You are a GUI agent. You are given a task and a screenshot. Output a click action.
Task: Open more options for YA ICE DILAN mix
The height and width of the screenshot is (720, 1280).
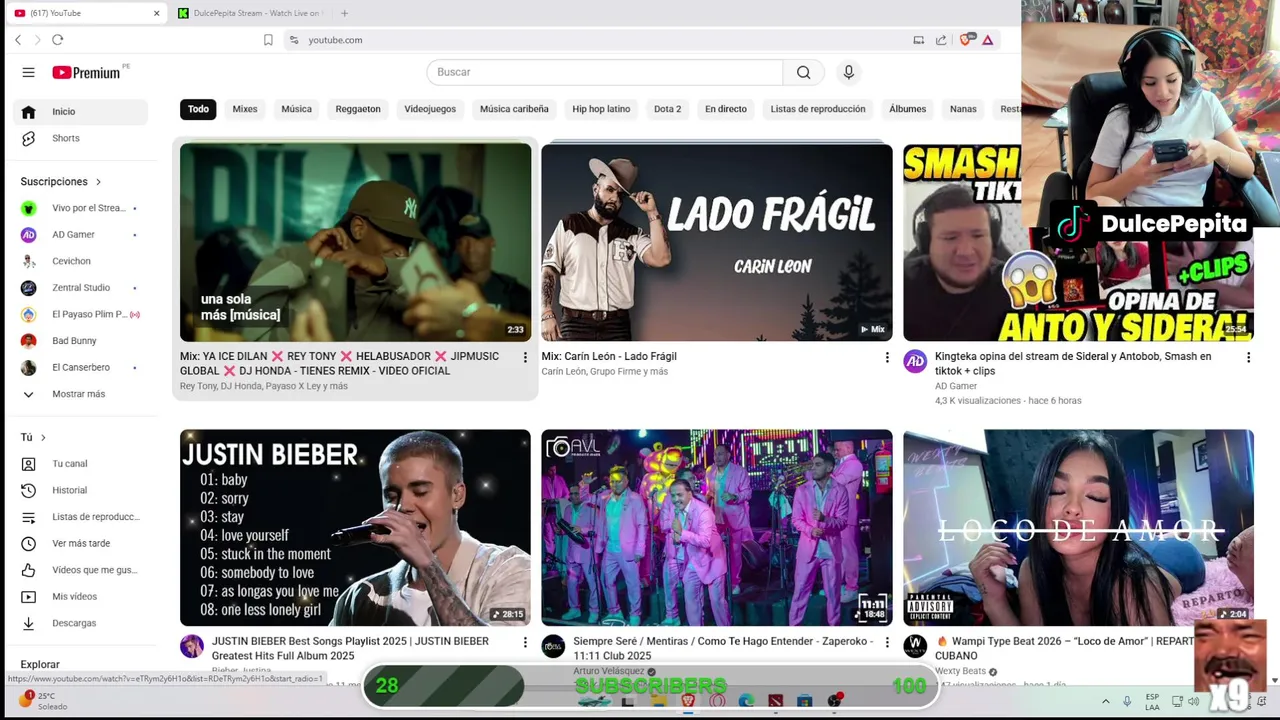(x=525, y=357)
